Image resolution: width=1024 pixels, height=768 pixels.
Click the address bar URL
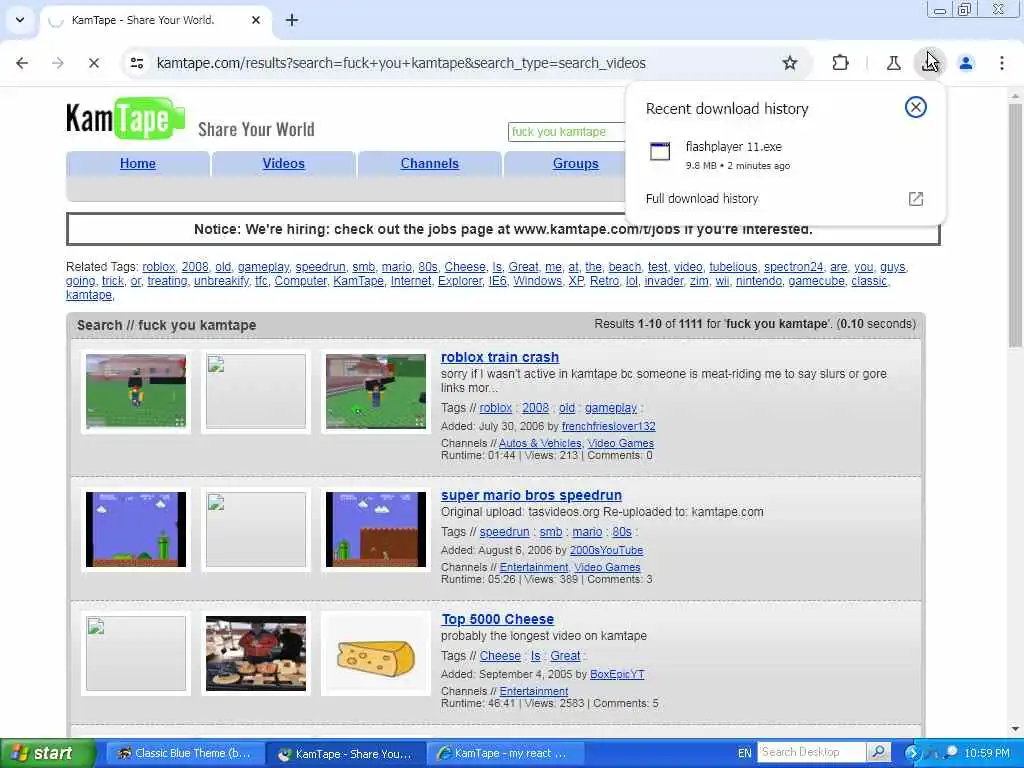coord(401,63)
